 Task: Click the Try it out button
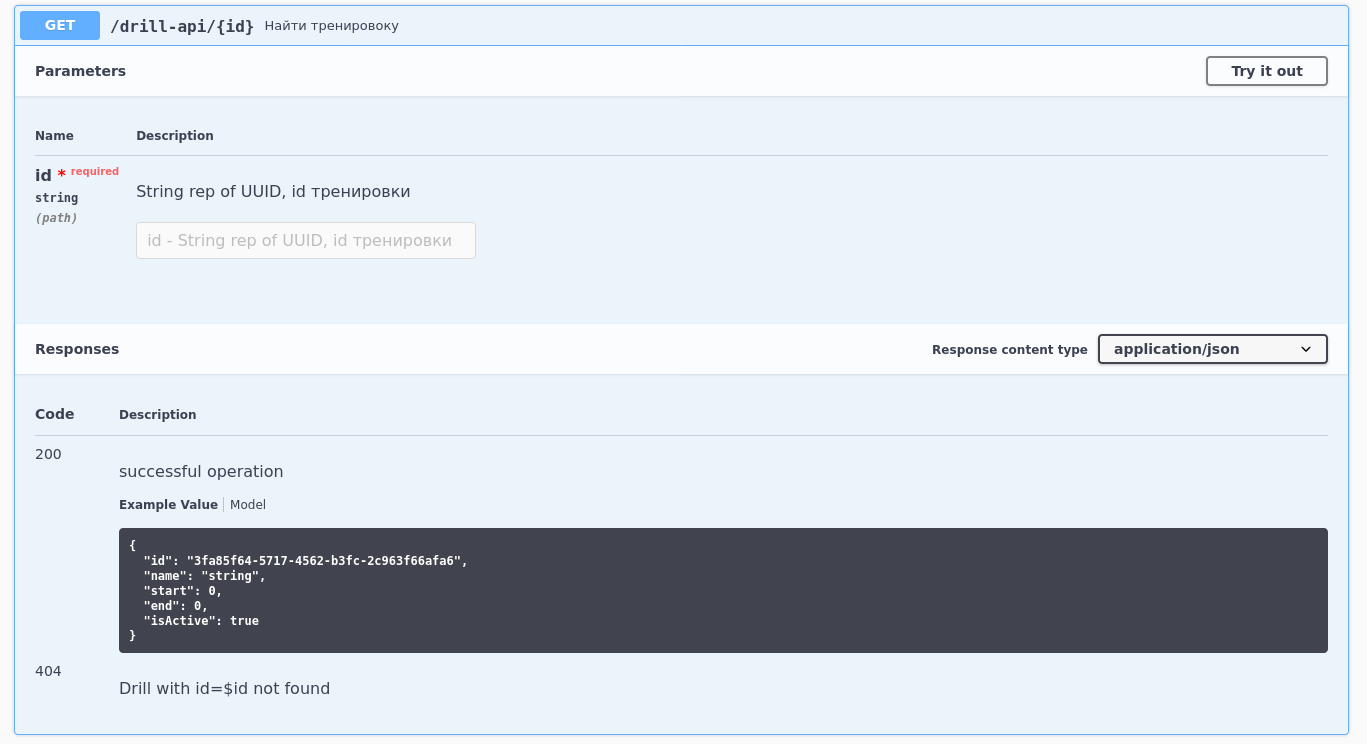coord(1266,71)
